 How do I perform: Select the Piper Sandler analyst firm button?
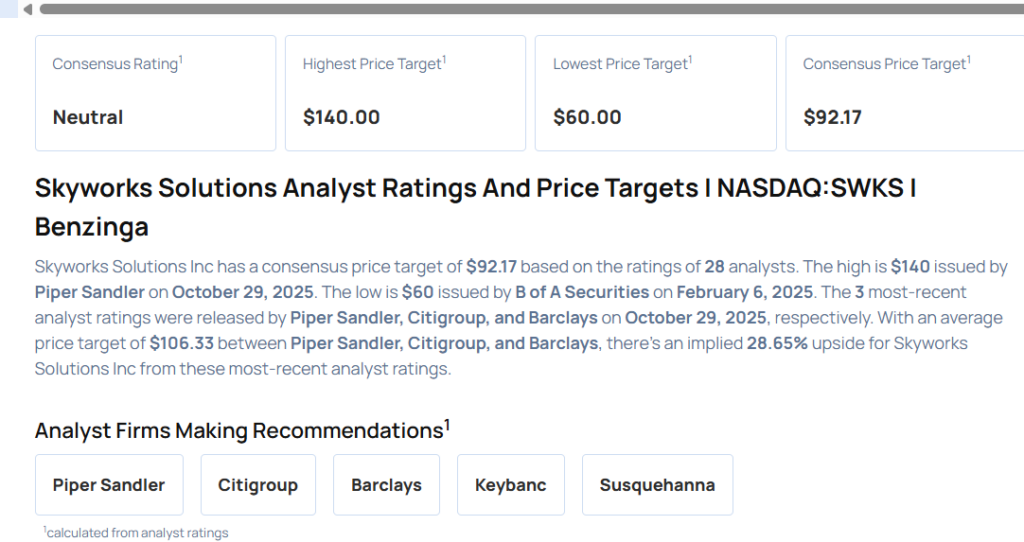click(109, 485)
